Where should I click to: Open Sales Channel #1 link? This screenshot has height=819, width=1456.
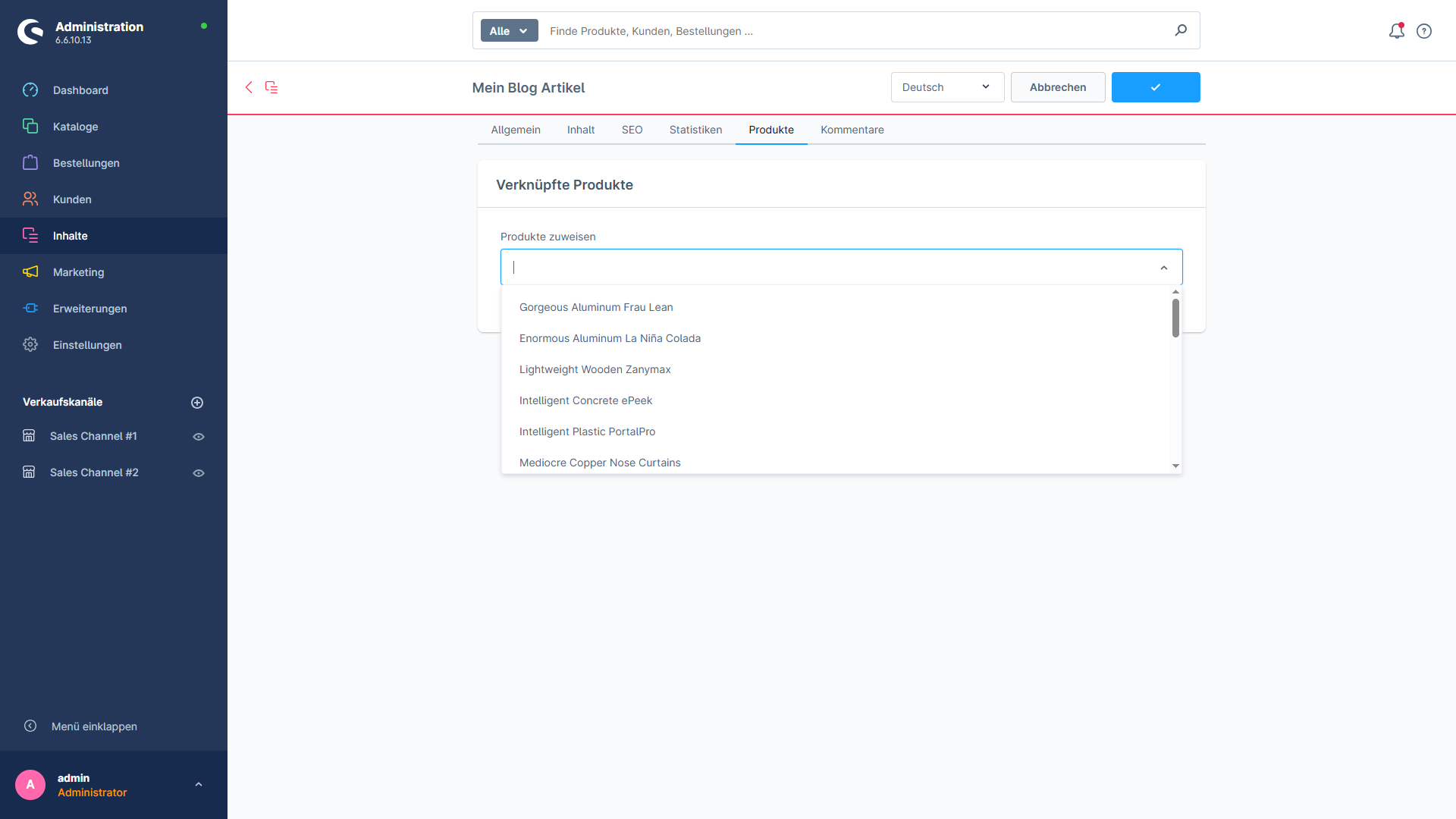pos(93,436)
